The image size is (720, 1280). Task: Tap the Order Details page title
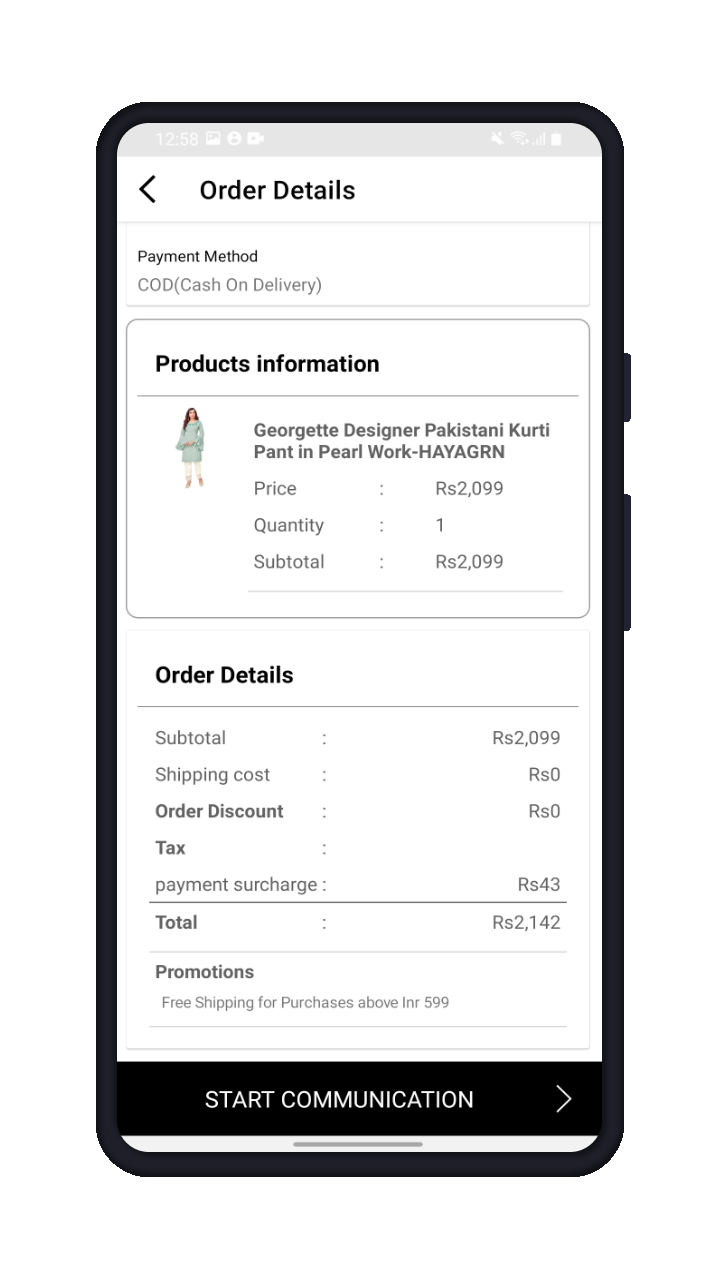[278, 190]
